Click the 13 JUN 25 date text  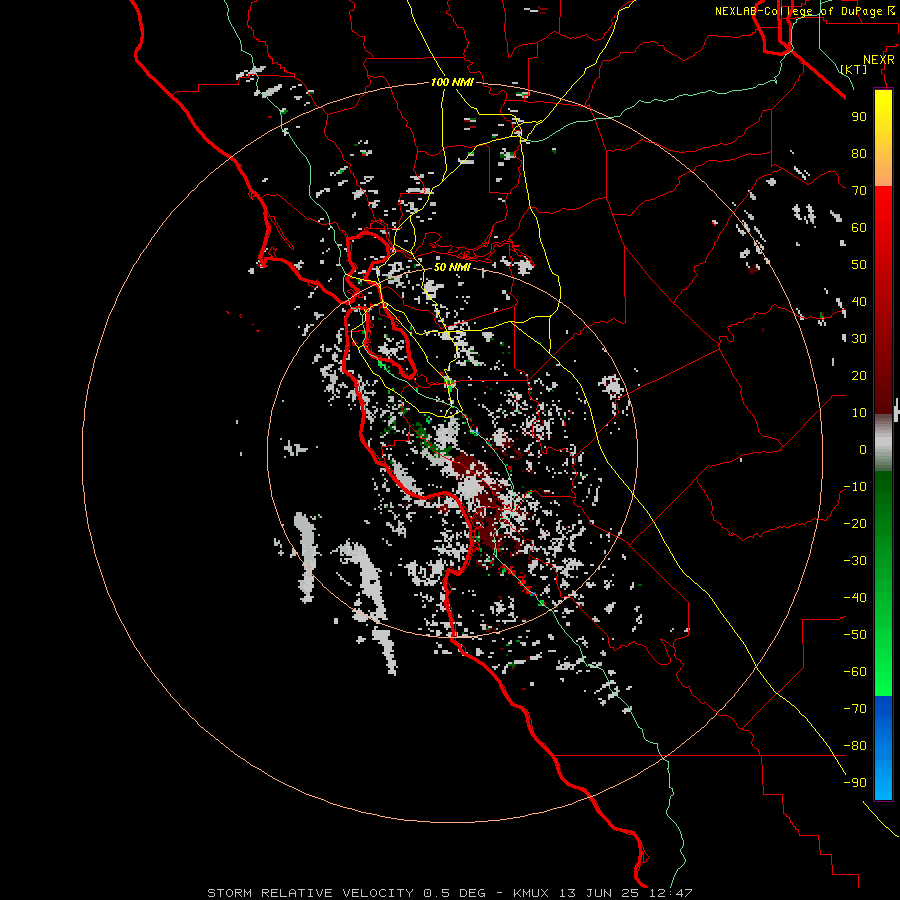pyautogui.click(x=599, y=893)
